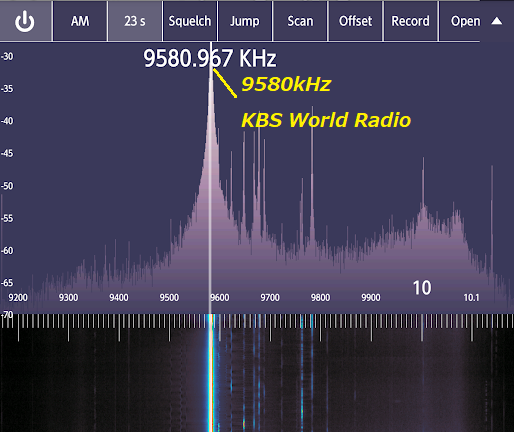The width and height of the screenshot is (514, 432).
Task: Select AM demodulation mode
Action: 80,21
